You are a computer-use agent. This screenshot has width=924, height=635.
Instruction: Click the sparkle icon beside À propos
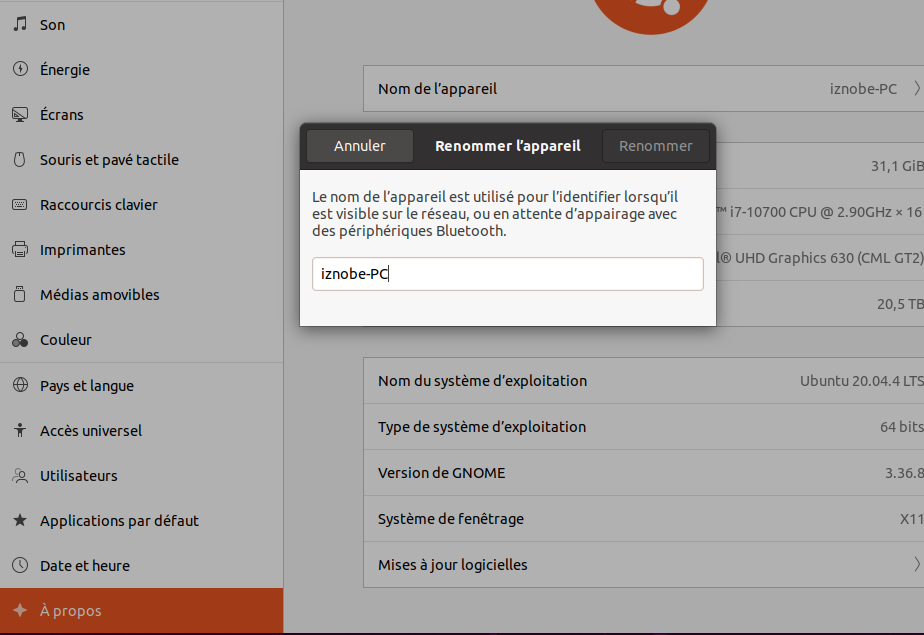pyautogui.click(x=20, y=610)
